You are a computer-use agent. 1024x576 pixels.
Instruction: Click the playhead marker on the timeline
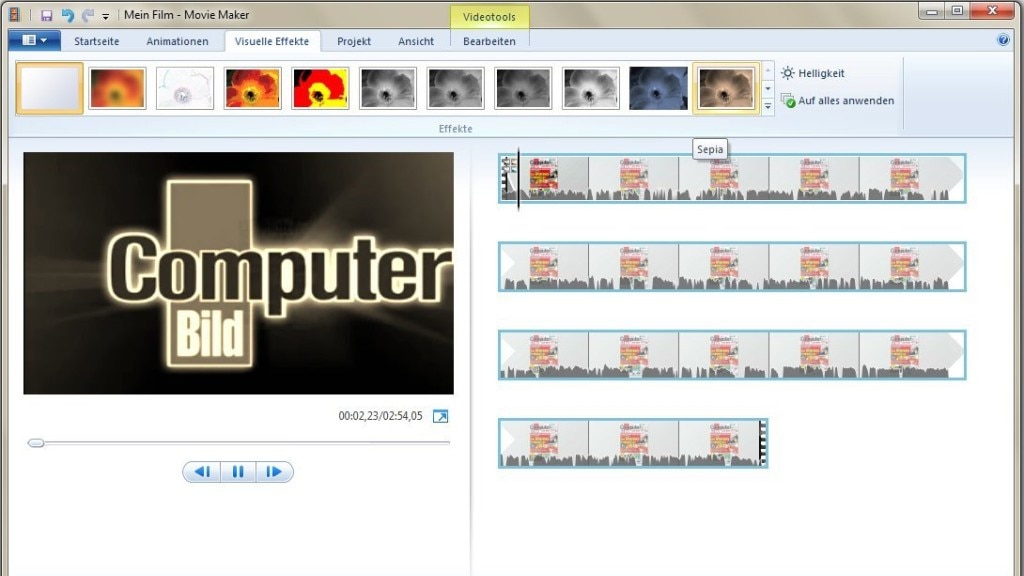(x=519, y=178)
